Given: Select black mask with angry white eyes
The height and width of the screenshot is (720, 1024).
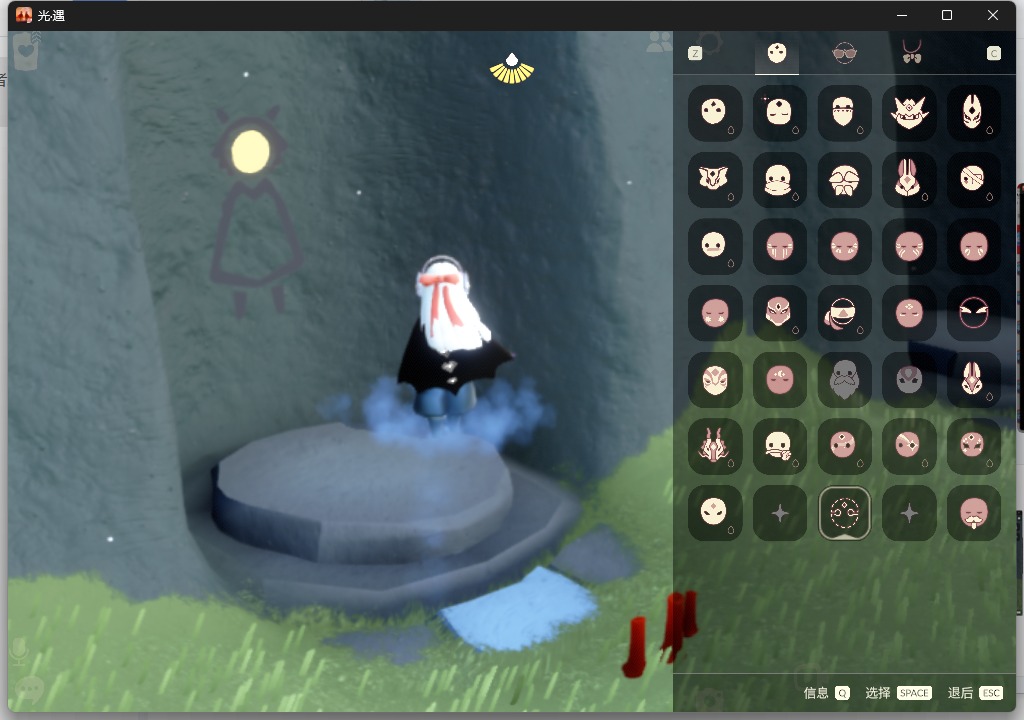Looking at the screenshot, I should pyautogui.click(x=974, y=313).
